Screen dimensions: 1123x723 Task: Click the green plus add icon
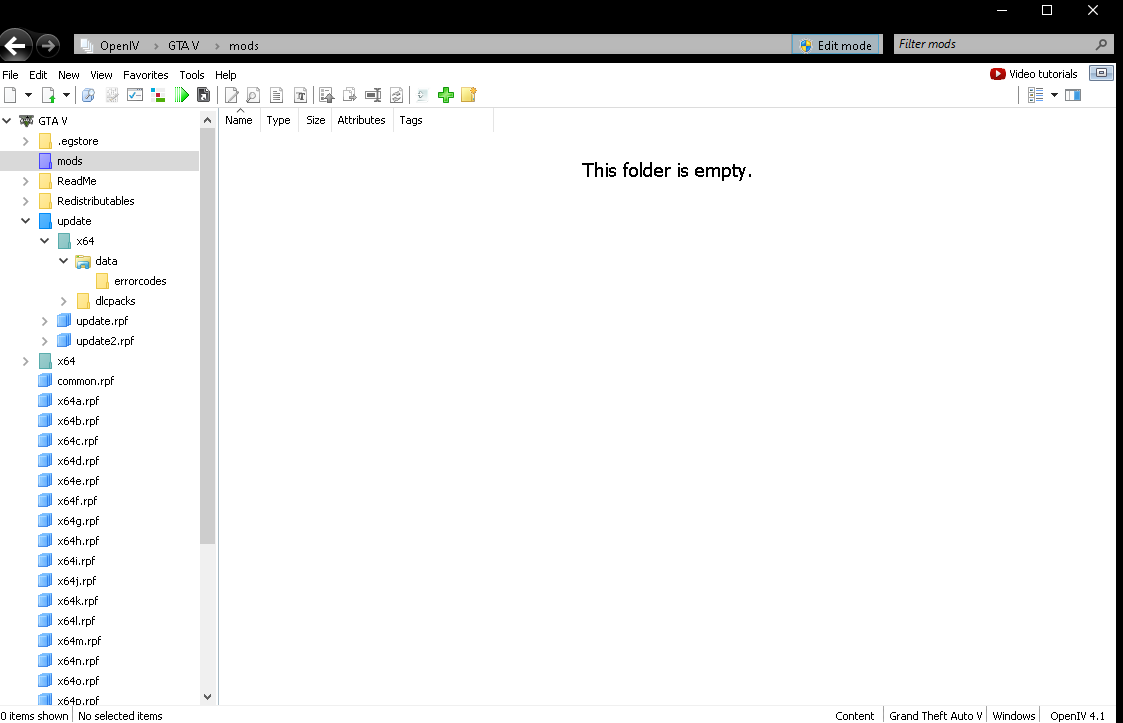445,95
